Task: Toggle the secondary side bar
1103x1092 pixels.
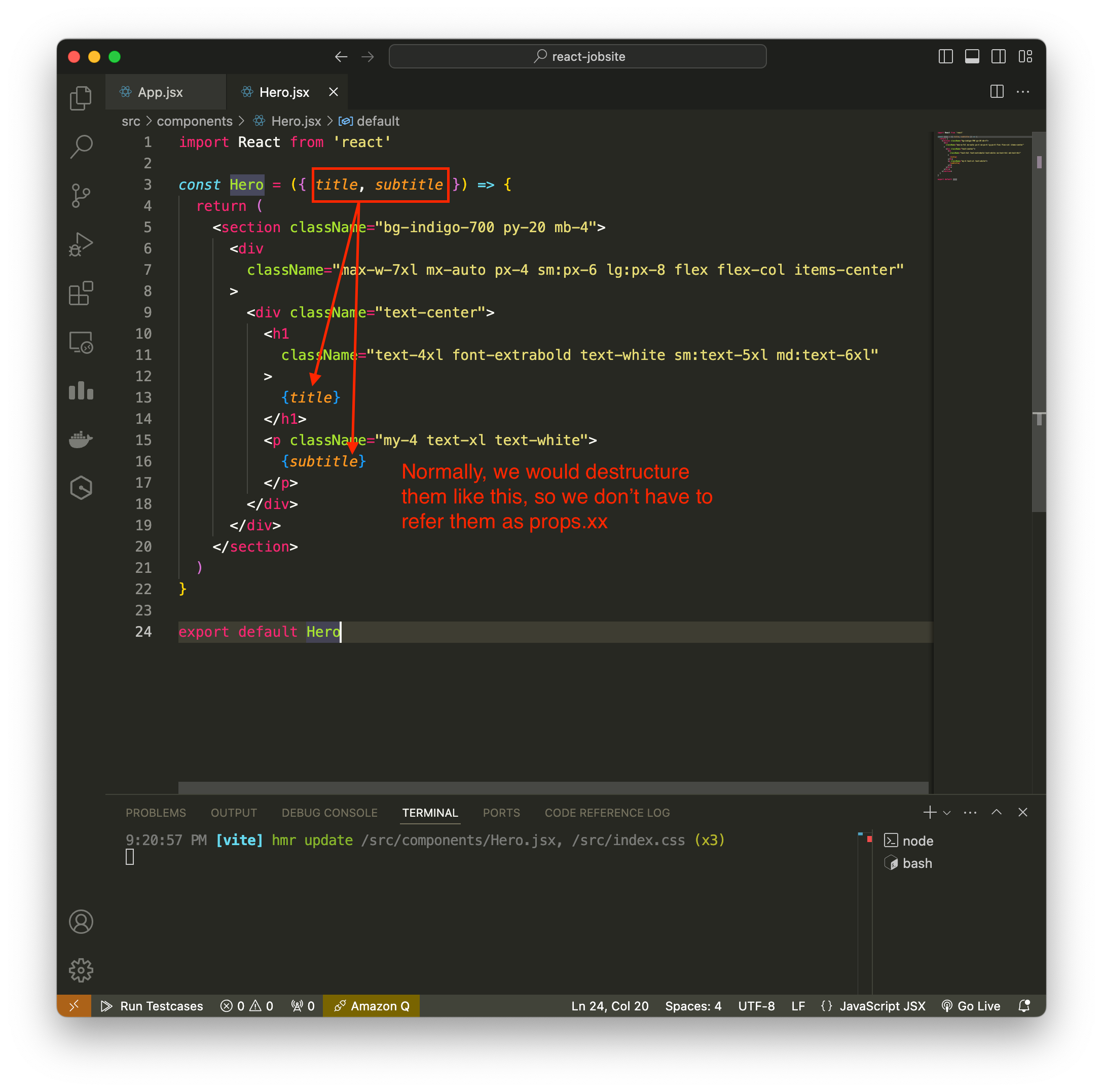Action: click(x=999, y=57)
